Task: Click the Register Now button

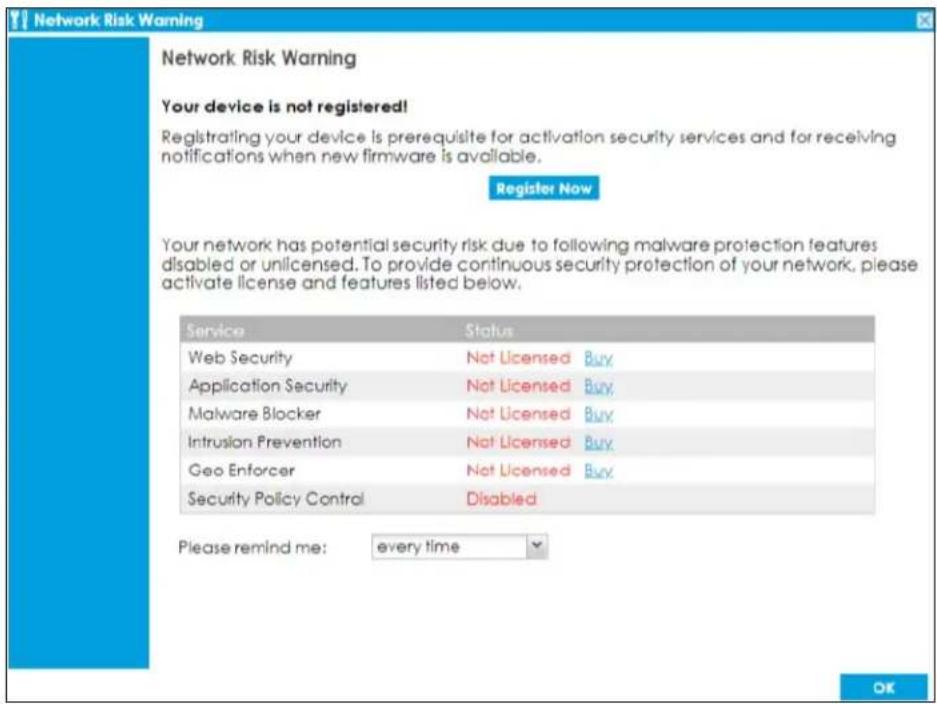Action: pos(543,188)
